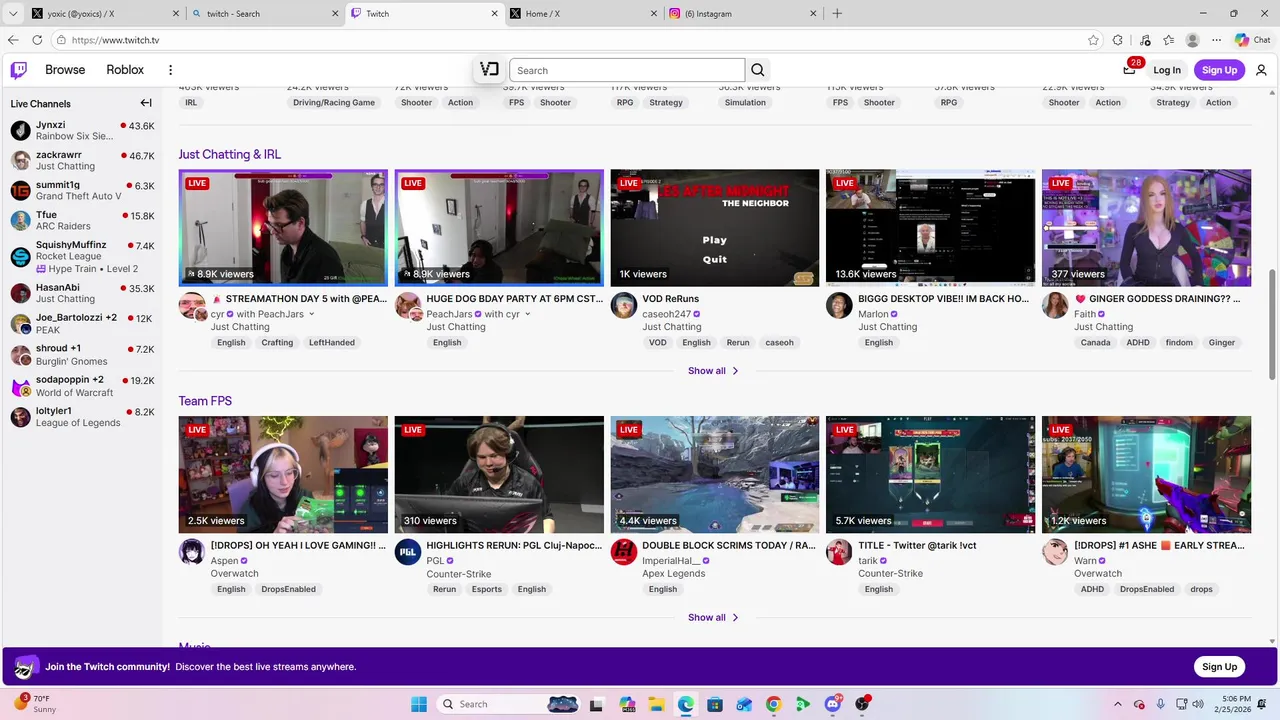Image resolution: width=1280 pixels, height=720 pixels.
Task: Open the Whispers inbox with 28 badge
Action: pyautogui.click(x=1130, y=68)
